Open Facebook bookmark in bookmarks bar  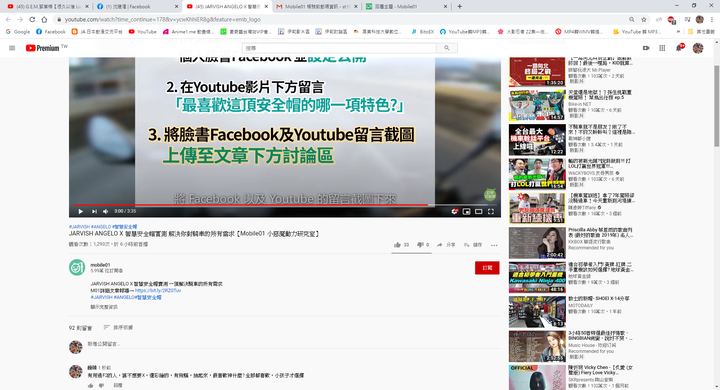click(x=51, y=32)
